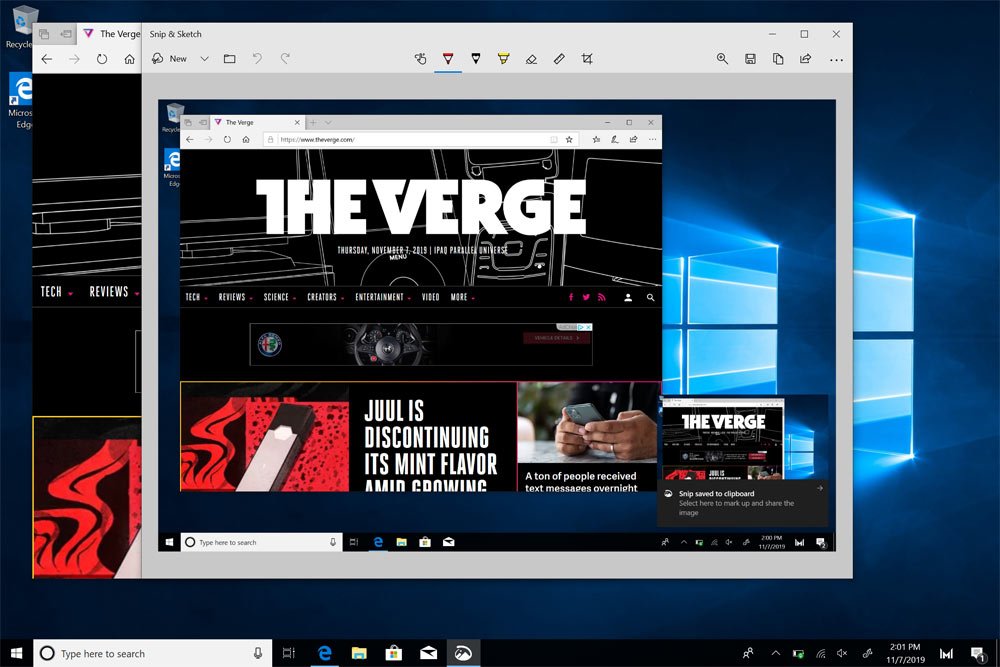This screenshot has height=667, width=1000.
Task: Share the snip using the Share icon
Action: (805, 59)
